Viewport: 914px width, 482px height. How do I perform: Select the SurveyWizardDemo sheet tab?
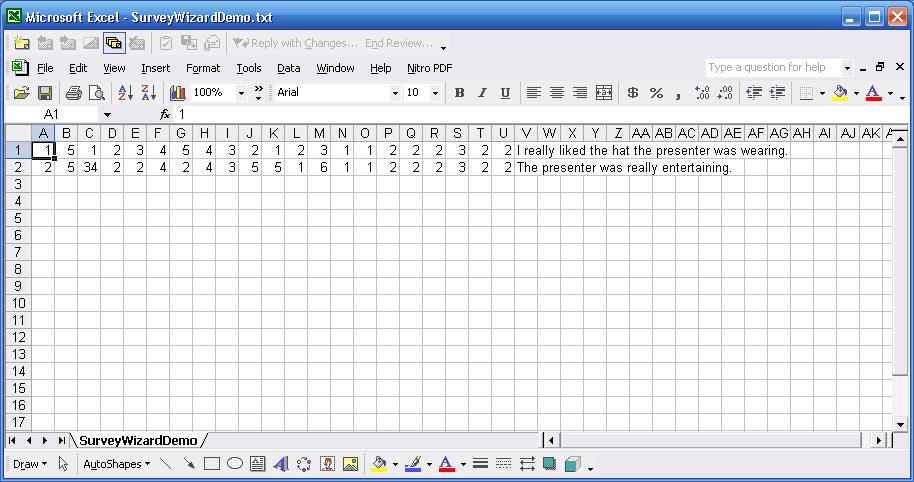138,441
